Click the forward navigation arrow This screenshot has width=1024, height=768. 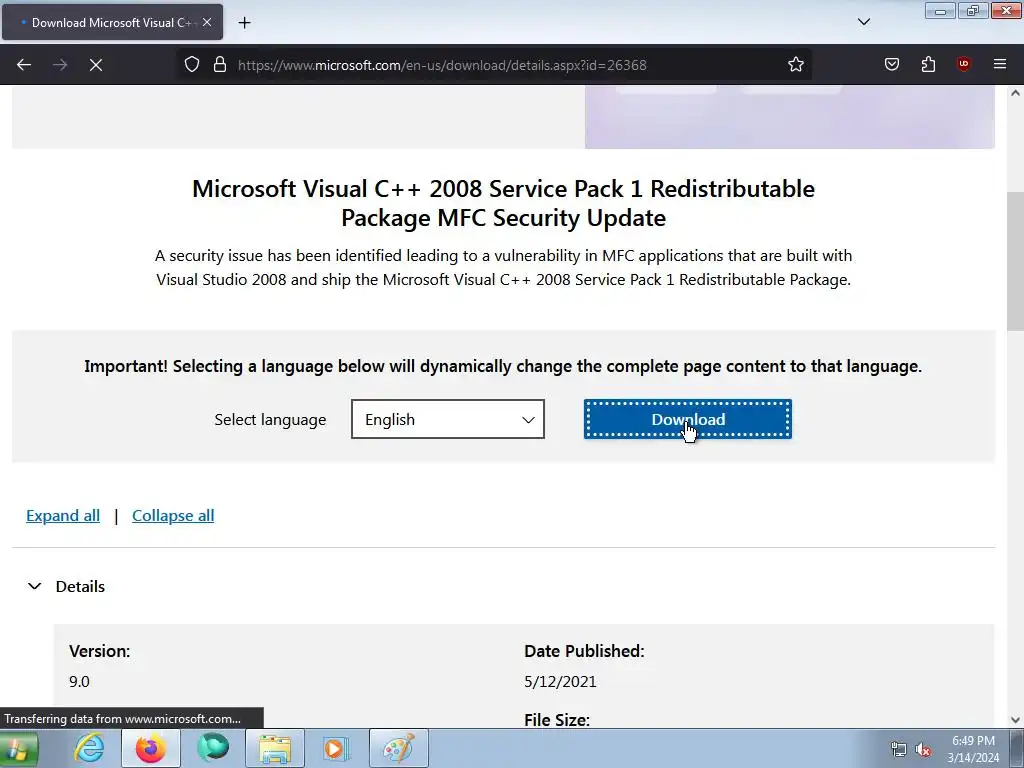pos(60,65)
